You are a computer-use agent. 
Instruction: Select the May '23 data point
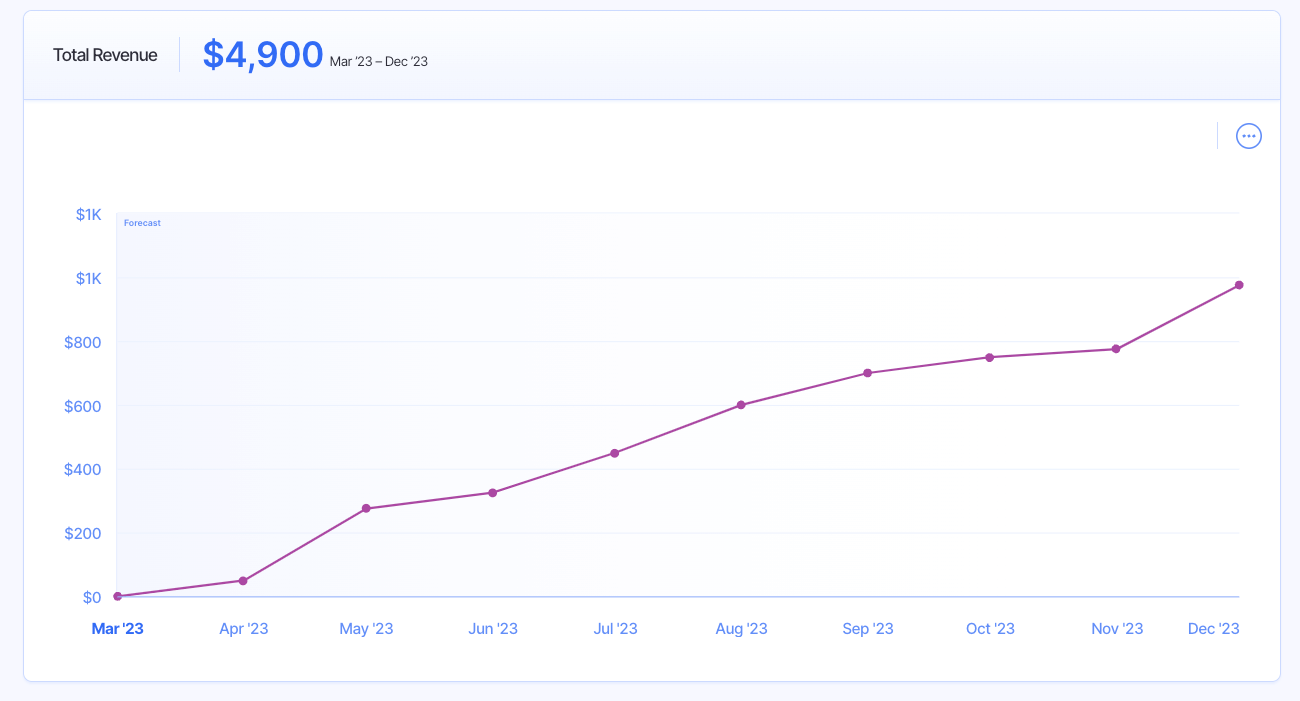coord(367,507)
